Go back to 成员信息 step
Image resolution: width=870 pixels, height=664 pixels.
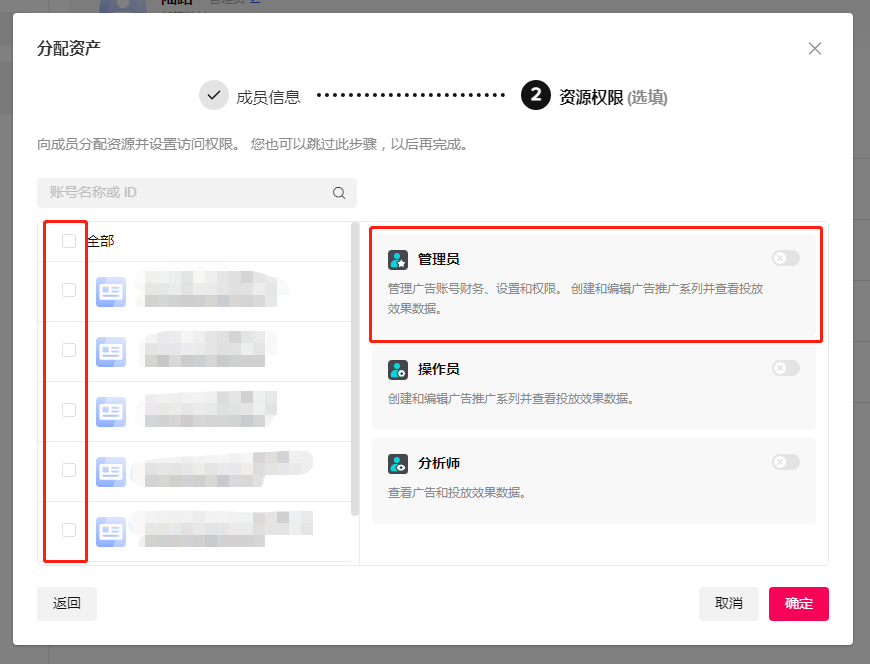tap(269, 98)
